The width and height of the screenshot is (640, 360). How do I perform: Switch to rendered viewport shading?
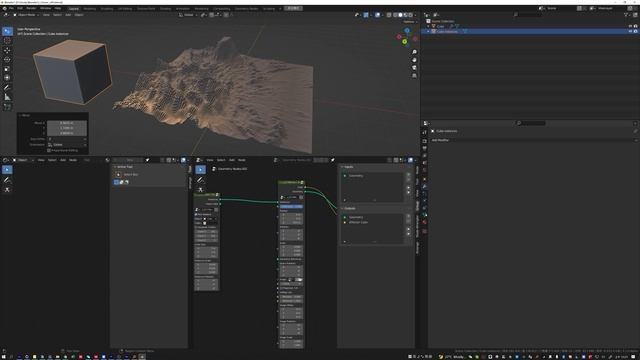click(x=411, y=15)
